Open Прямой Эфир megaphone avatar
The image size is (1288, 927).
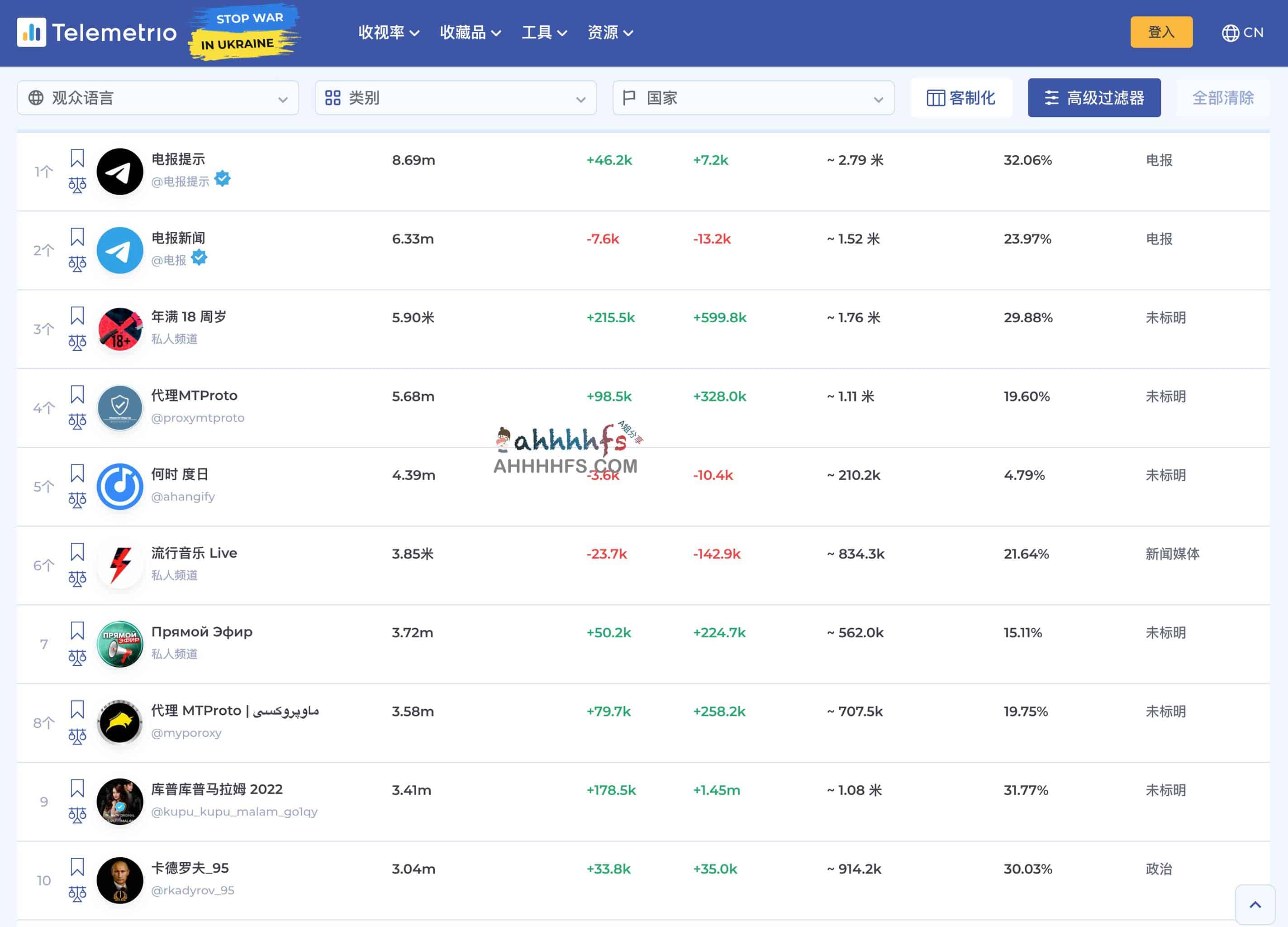[120, 644]
